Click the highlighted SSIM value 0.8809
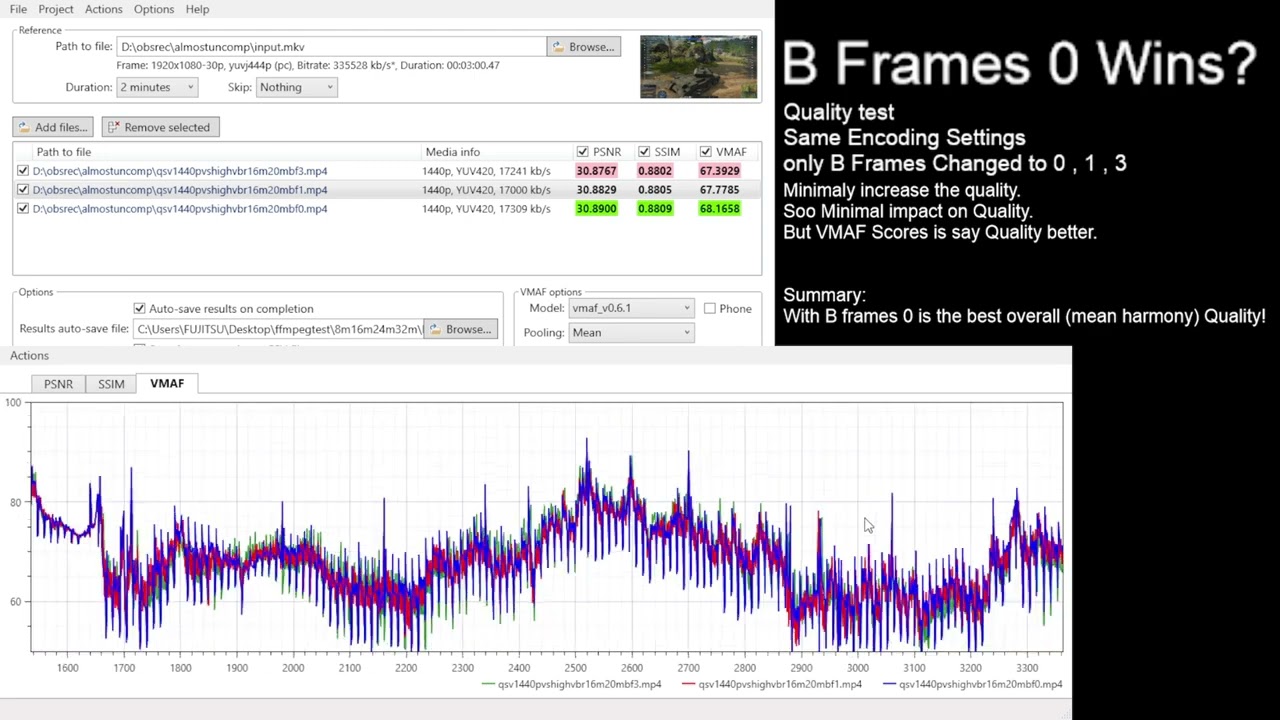The width and height of the screenshot is (1280, 720). coord(655,209)
